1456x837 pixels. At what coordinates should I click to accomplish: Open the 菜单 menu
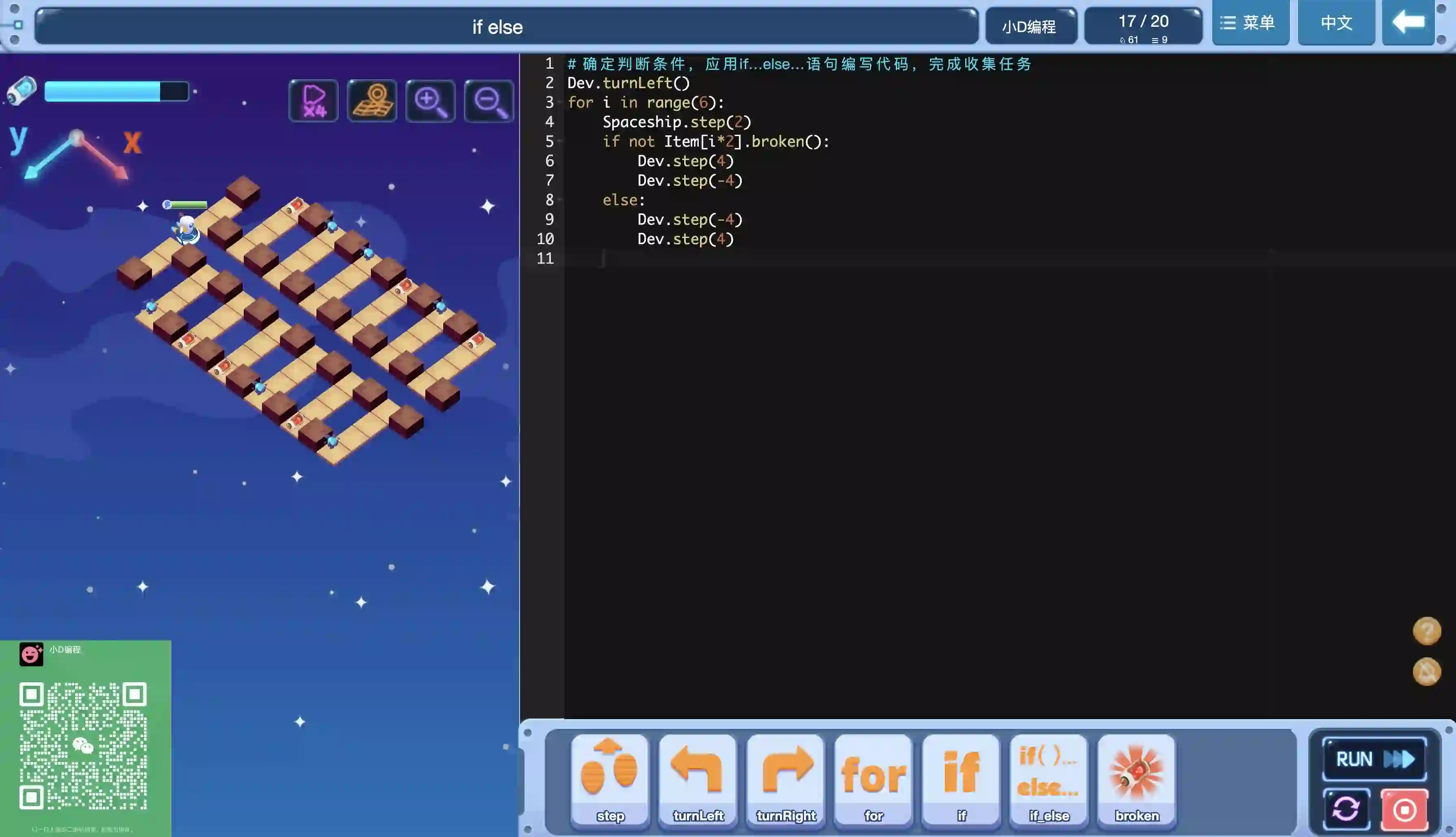coord(1250,23)
